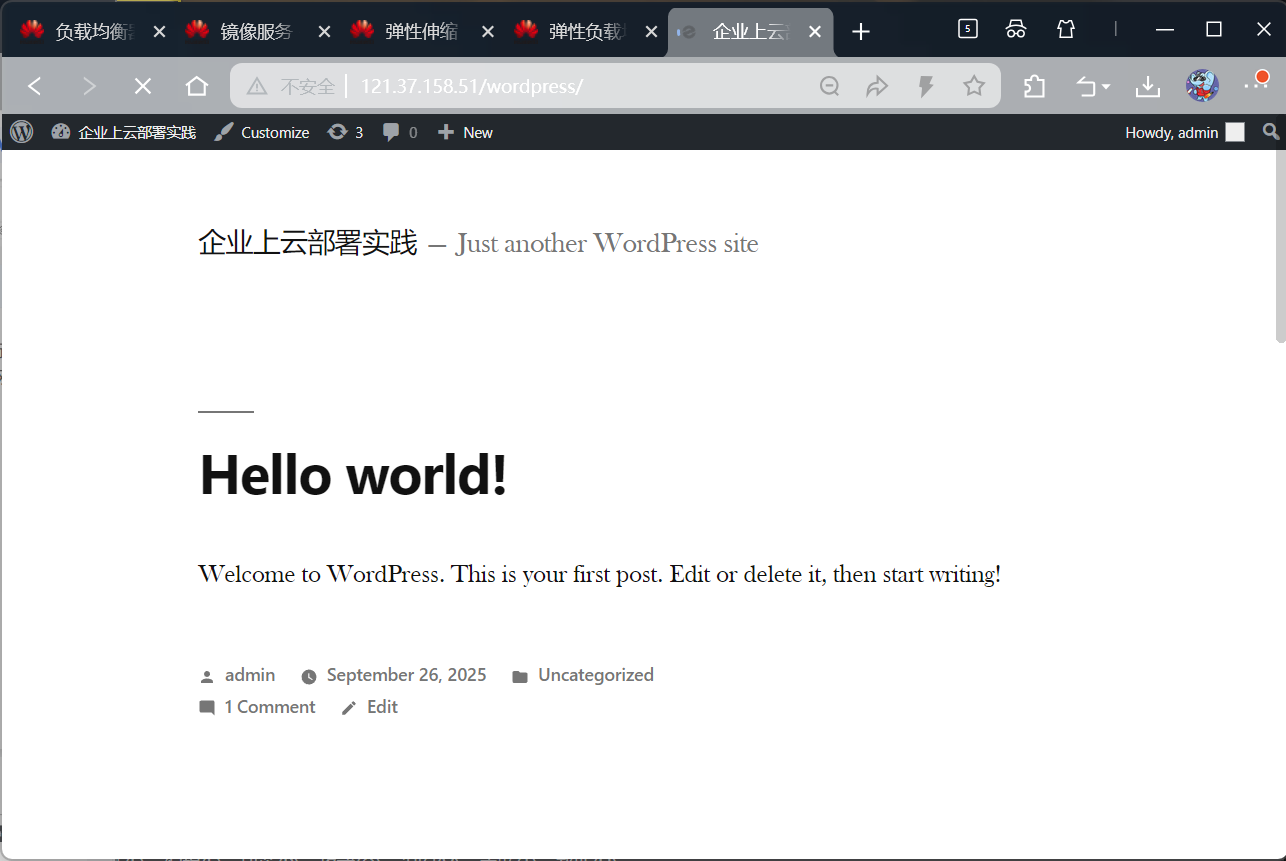The height and width of the screenshot is (861, 1286).
Task: Click the not secure warning icon
Action: pos(257,87)
